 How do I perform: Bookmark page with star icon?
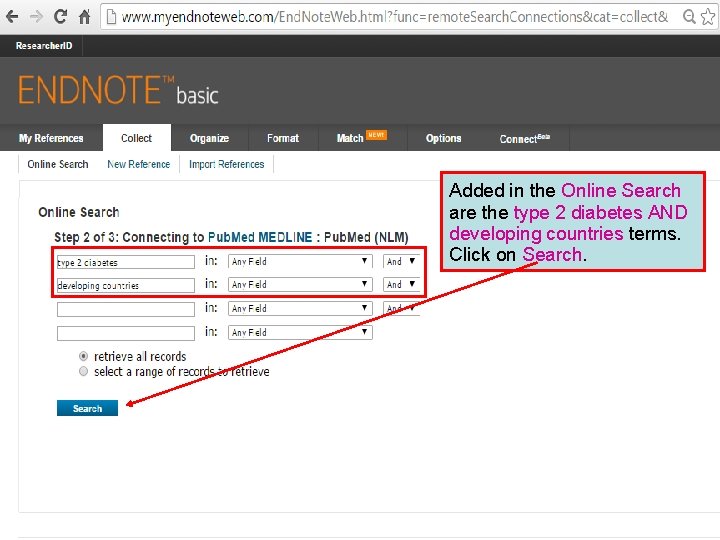[x=708, y=17]
